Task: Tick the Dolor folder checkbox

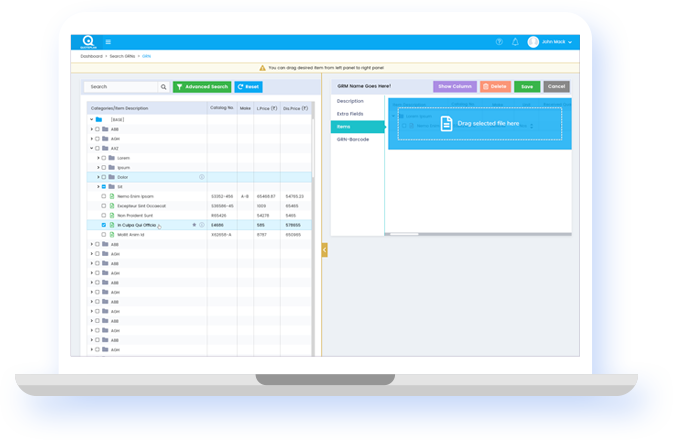Action: click(104, 177)
